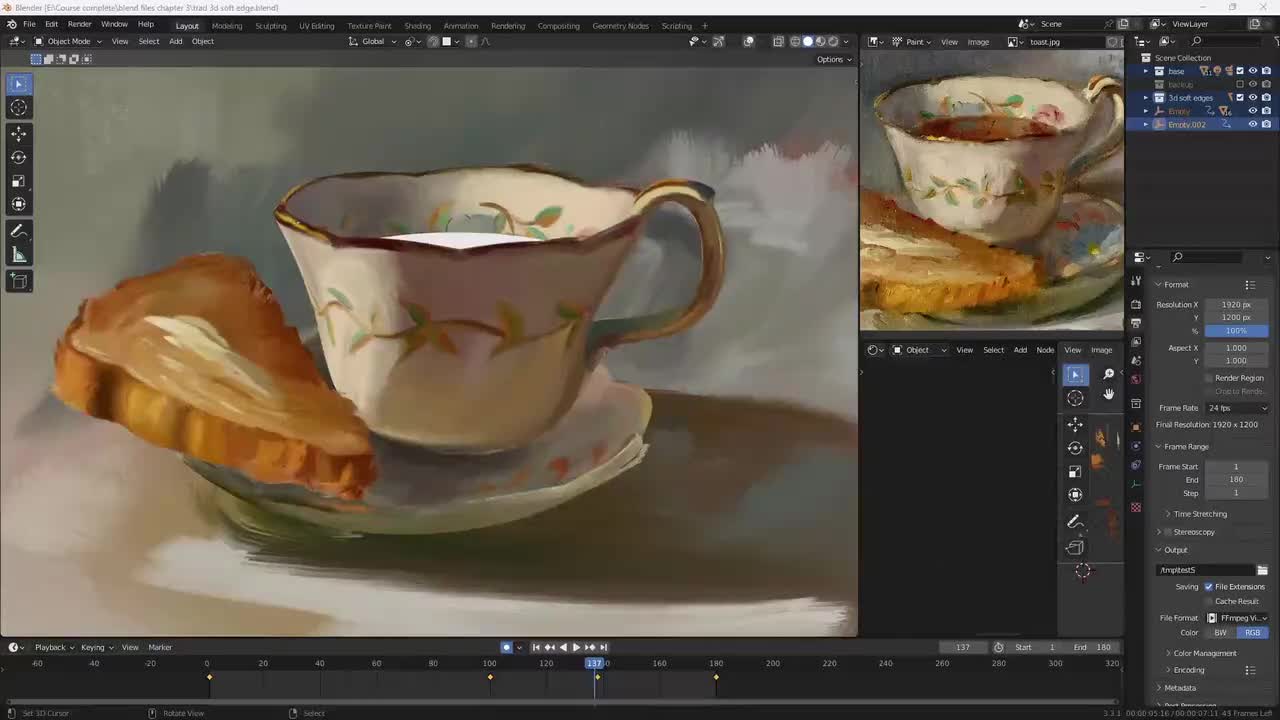The height and width of the screenshot is (720, 1280).
Task: Switch to the Geometry Nodes workspace tab
Action: click(x=620, y=25)
